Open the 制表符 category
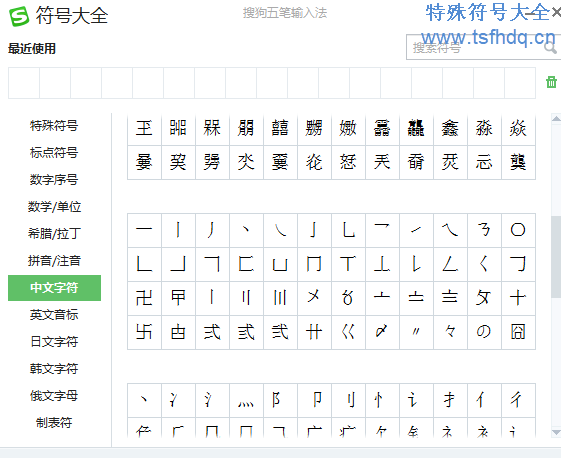 [54, 423]
